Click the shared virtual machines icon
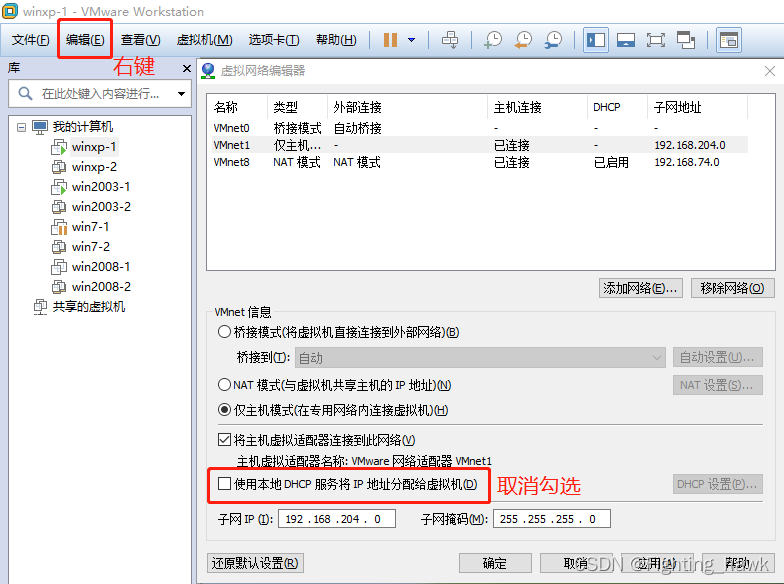The image size is (784, 584). coord(40,306)
